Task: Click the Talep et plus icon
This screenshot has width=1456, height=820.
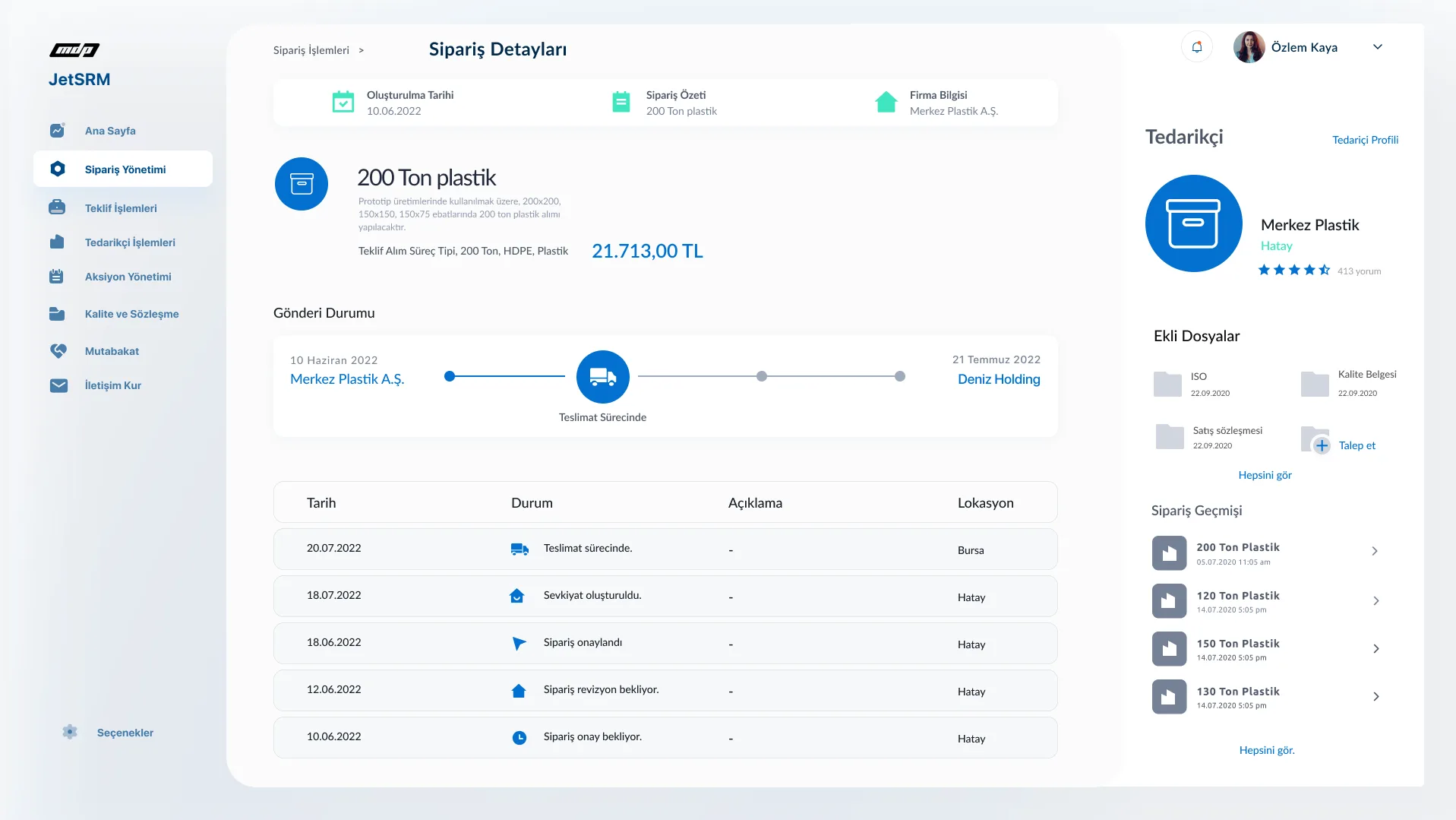Action: [1322, 445]
